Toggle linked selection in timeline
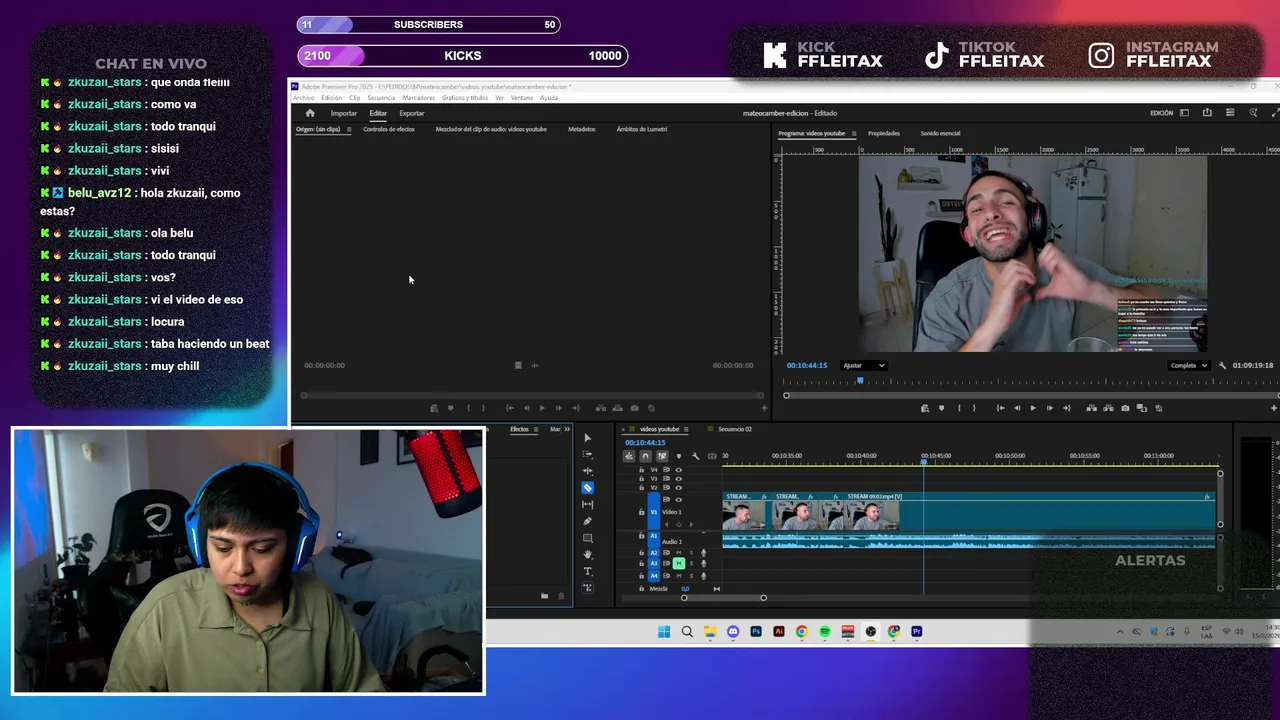The width and height of the screenshot is (1280, 720). tap(662, 456)
